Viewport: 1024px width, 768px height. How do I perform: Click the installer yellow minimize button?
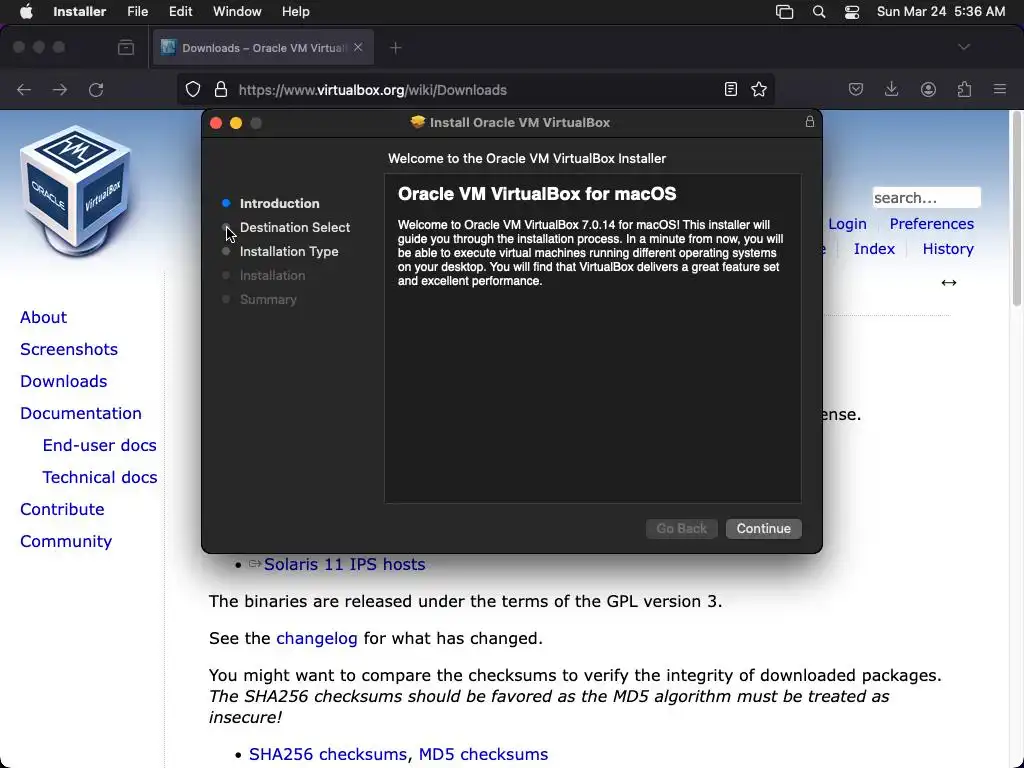236,123
